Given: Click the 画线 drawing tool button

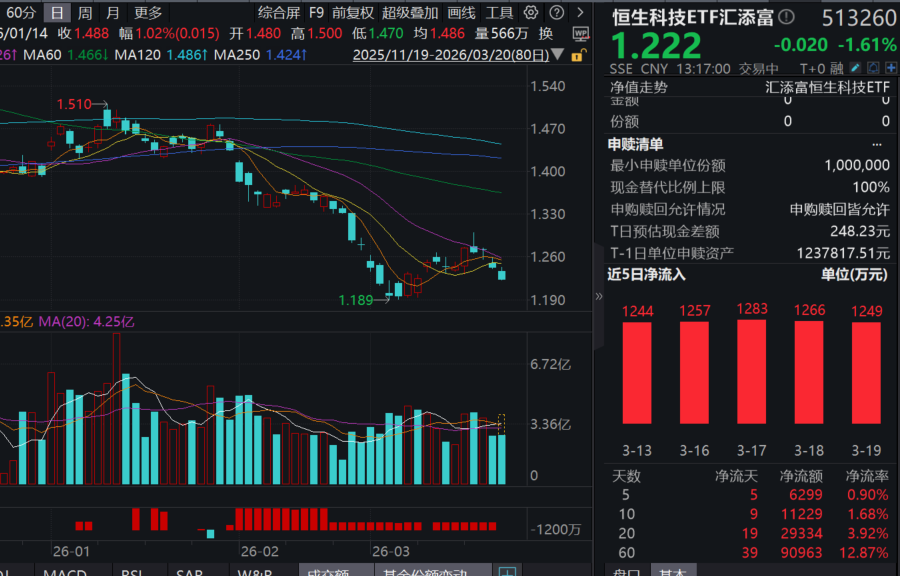Looking at the screenshot, I should click(x=461, y=13).
